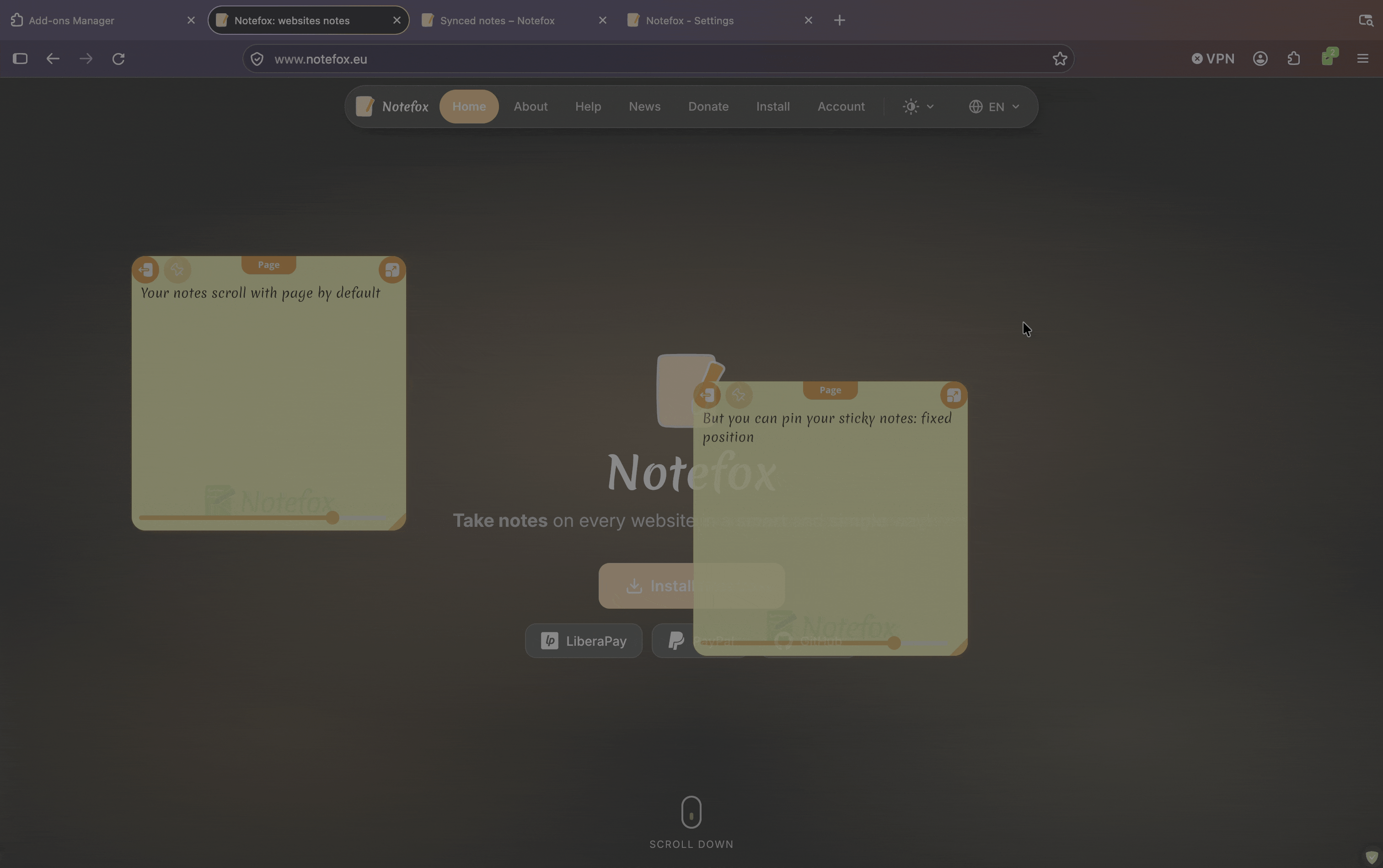Click the Notefox logo in navbar
This screenshot has height=868, width=1383.
391,107
